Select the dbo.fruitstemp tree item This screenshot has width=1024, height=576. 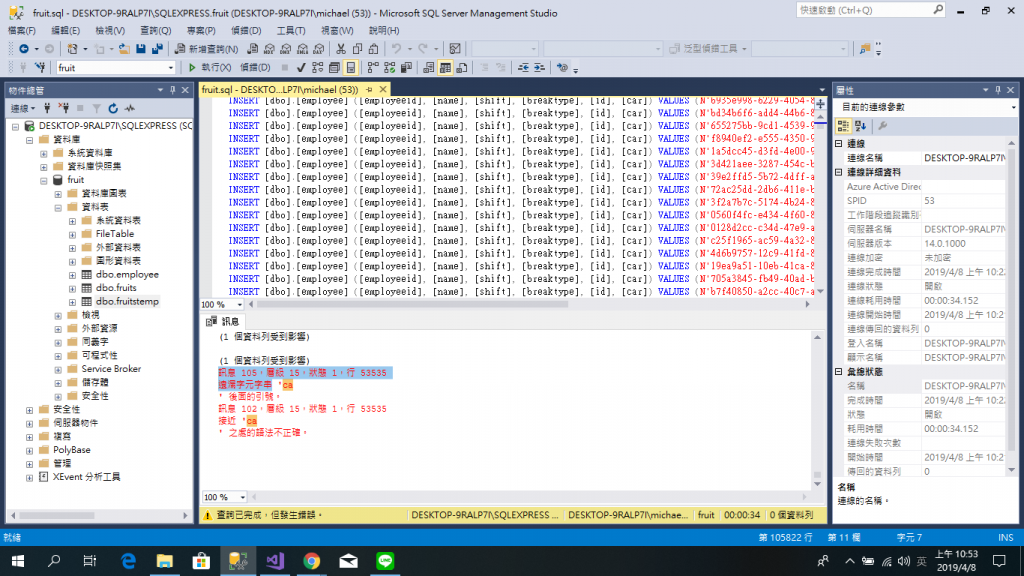[127, 301]
